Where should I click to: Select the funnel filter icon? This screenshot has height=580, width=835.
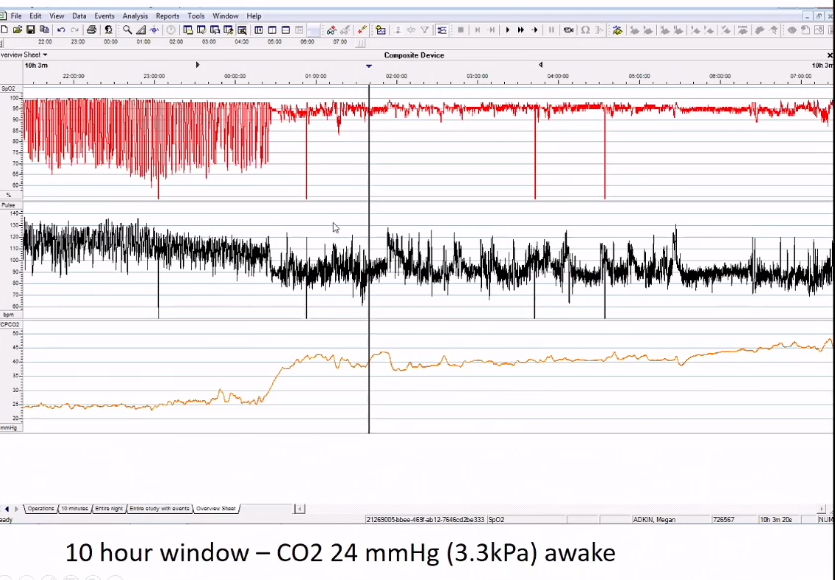424,30
